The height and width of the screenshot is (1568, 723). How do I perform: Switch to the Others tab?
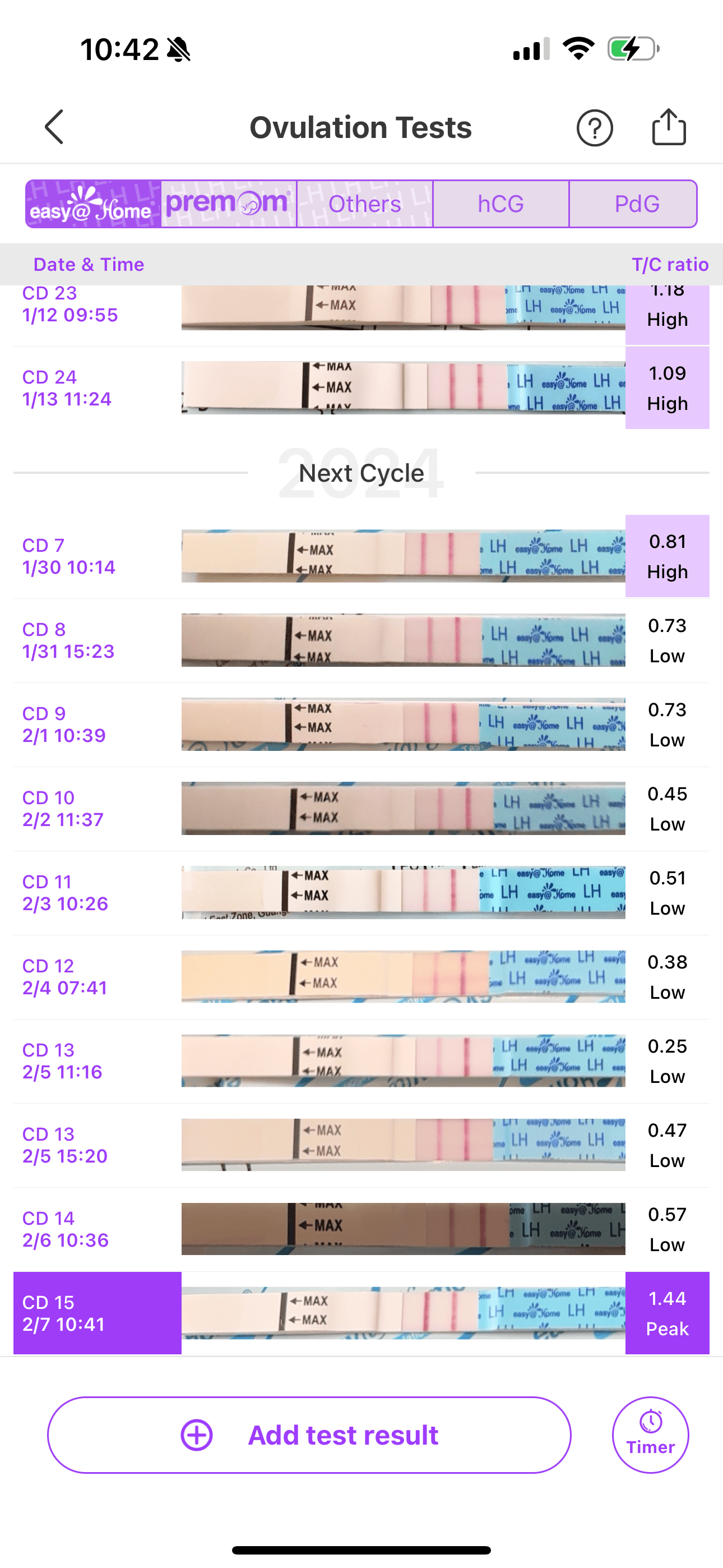click(365, 204)
